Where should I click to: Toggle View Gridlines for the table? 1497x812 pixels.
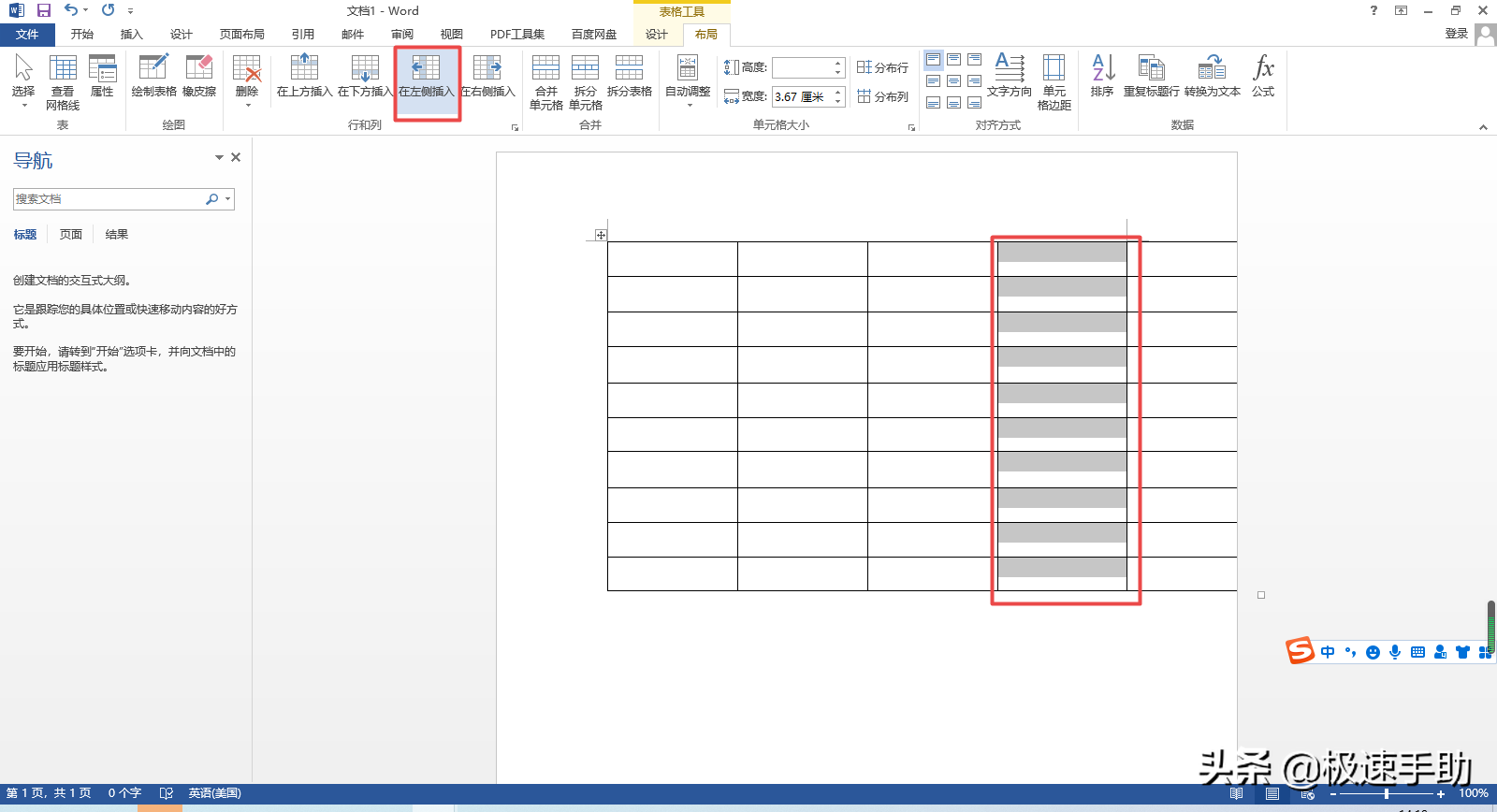pos(63,82)
